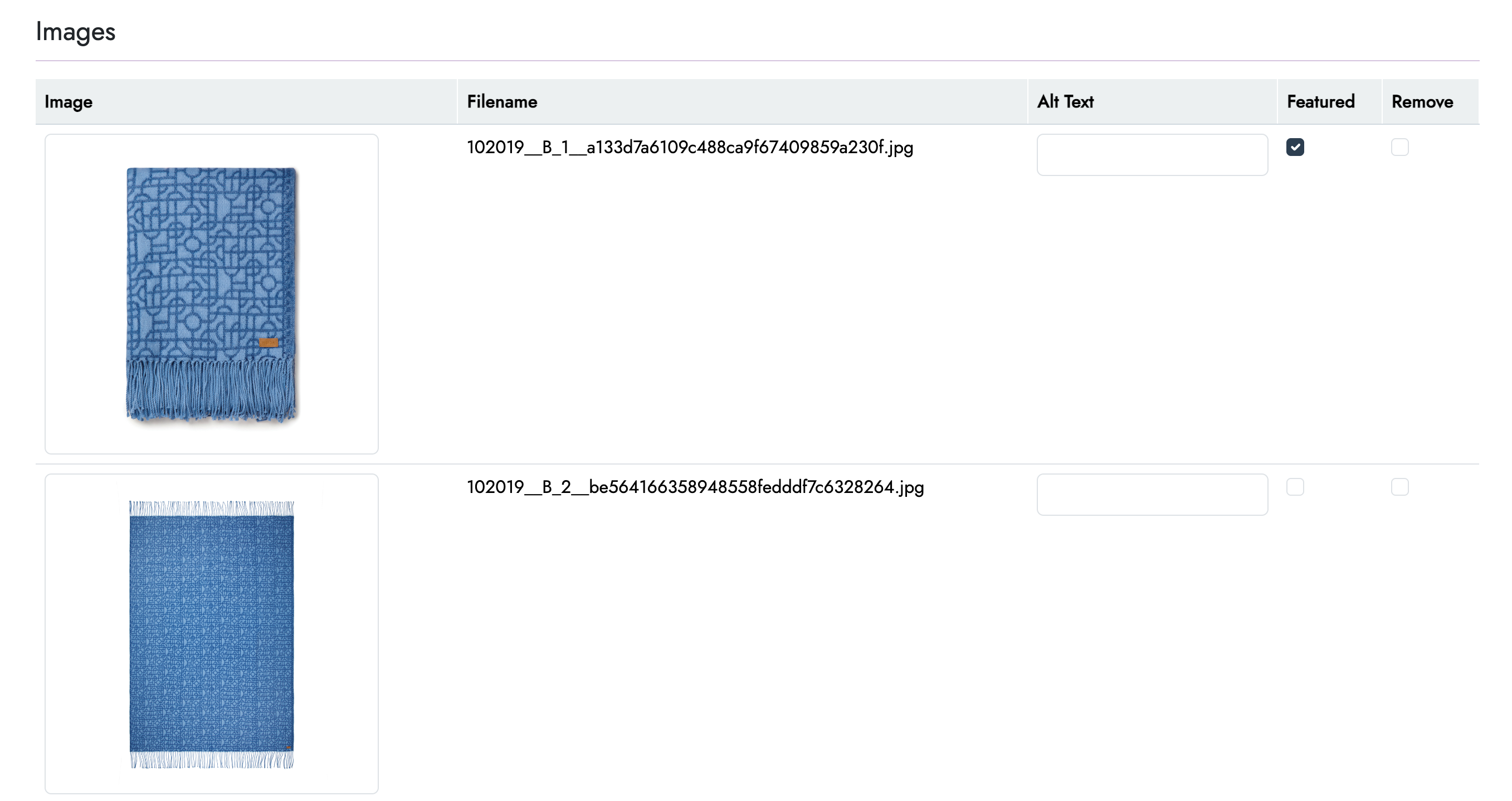Image resolution: width=1512 pixels, height=801 pixels.
Task: Mark the B_2 image as Featured
Action: point(1295,487)
